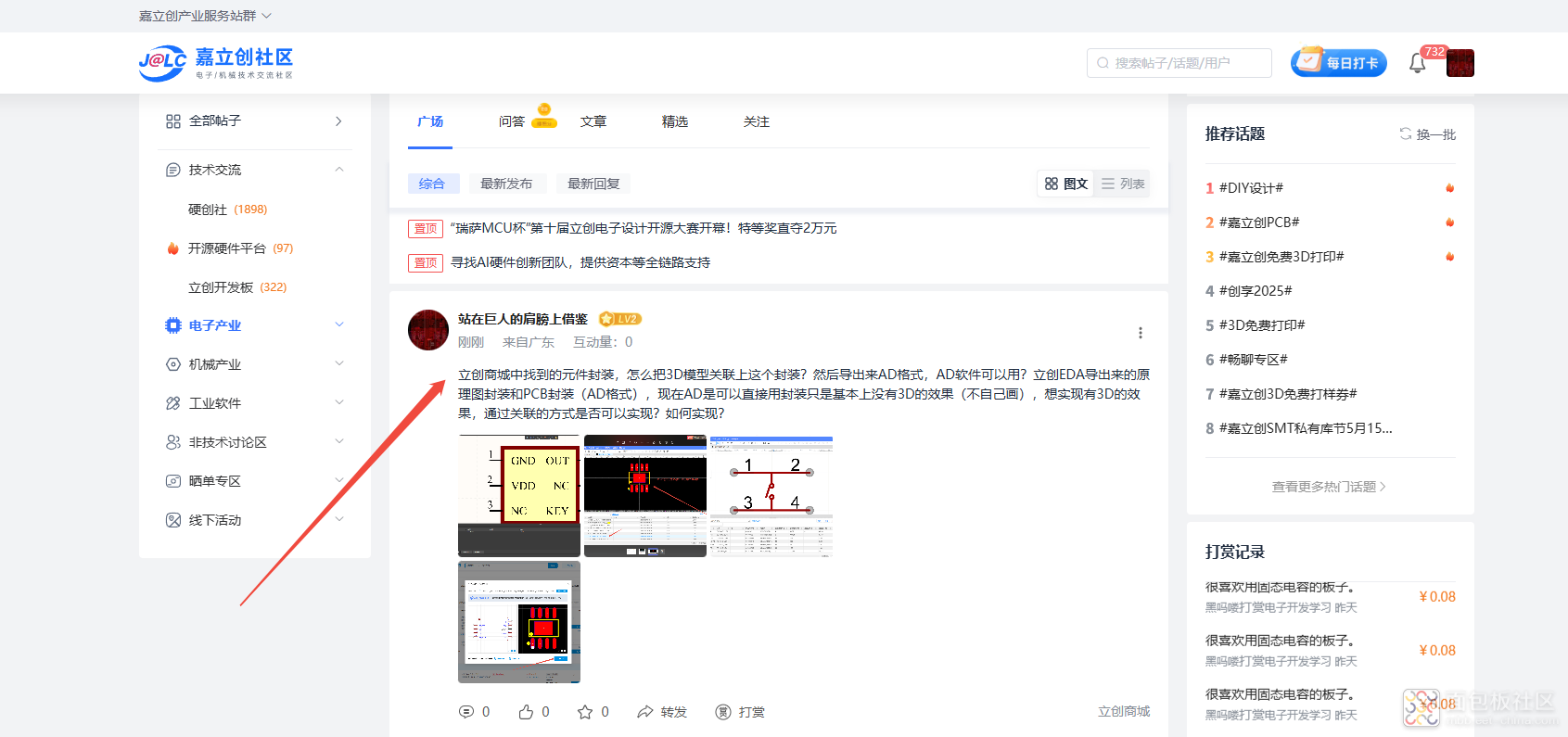Viewport: 1568px width, 737px height.
Task: Click the flame icon beside 开源硬件平台
Action: click(172, 248)
